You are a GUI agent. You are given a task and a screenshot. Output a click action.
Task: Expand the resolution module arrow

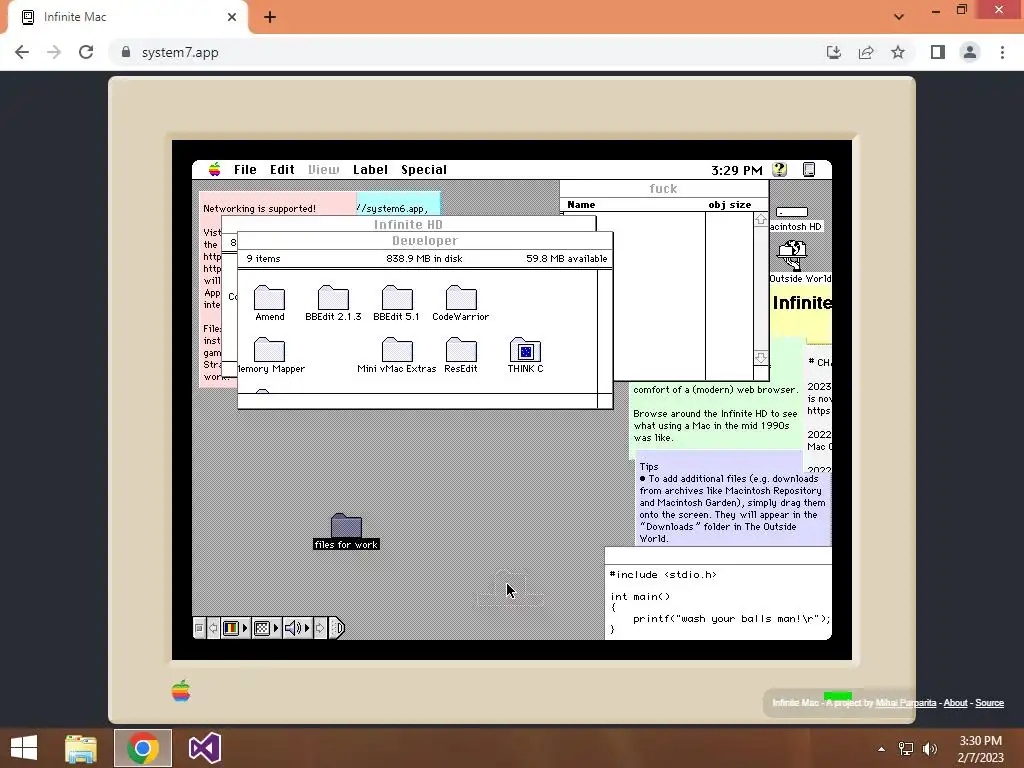tap(276, 628)
